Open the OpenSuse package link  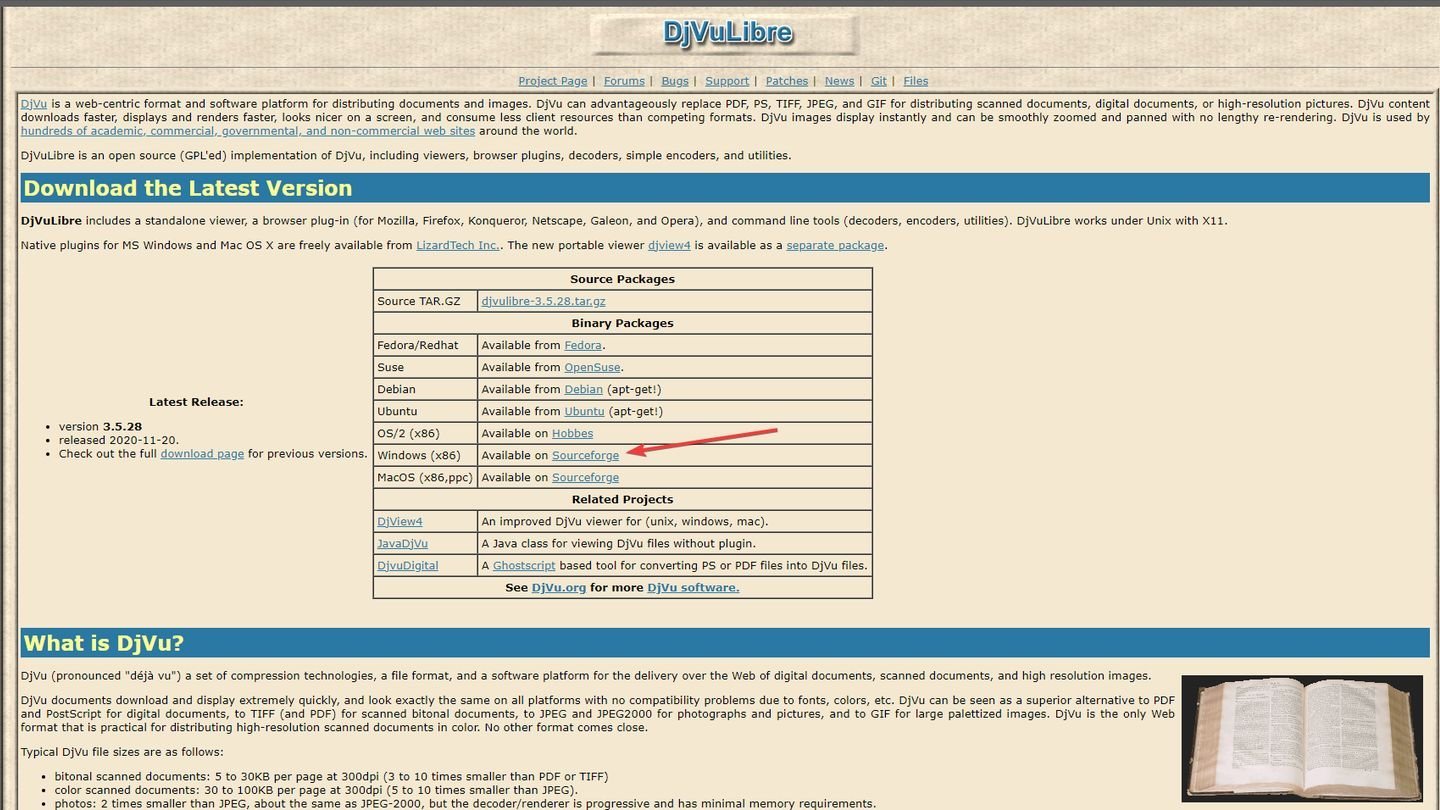(593, 367)
